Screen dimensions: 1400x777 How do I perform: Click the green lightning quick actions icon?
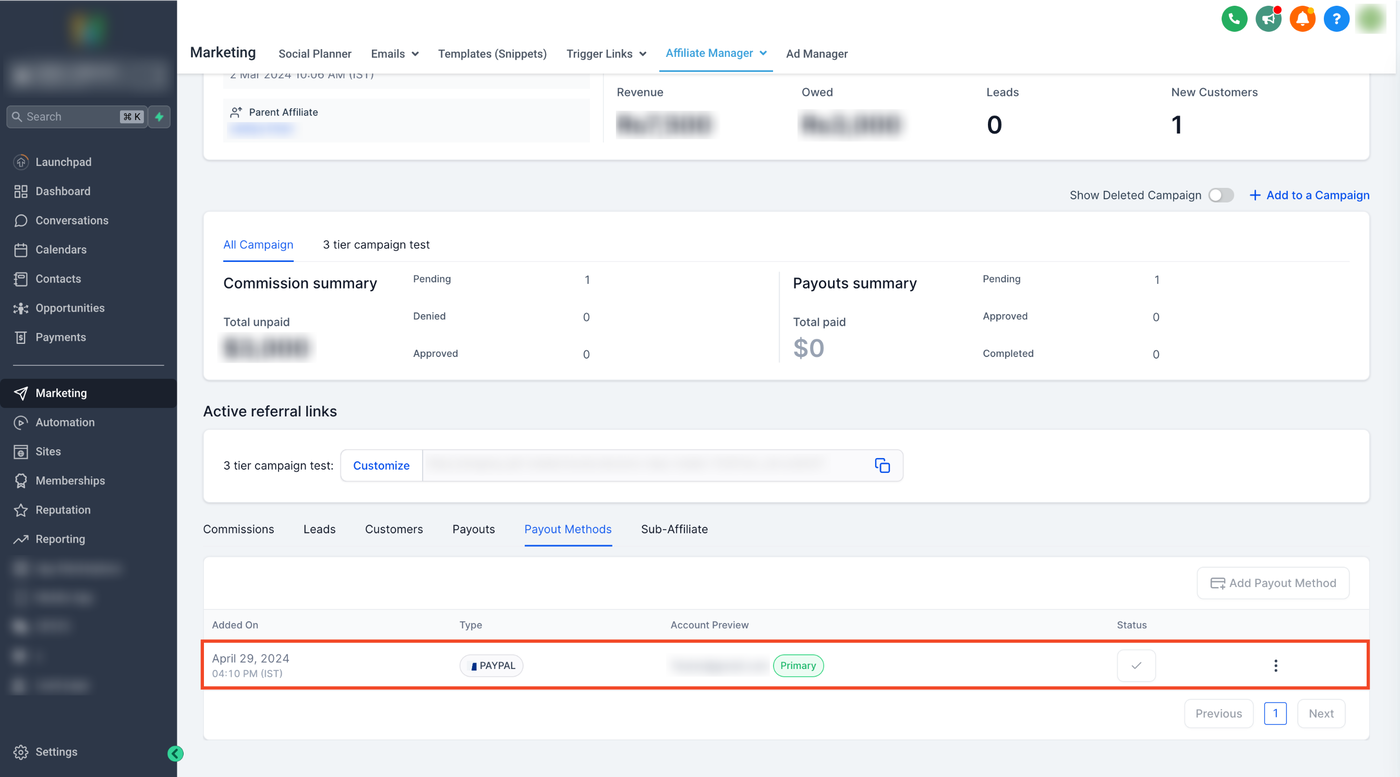(159, 117)
